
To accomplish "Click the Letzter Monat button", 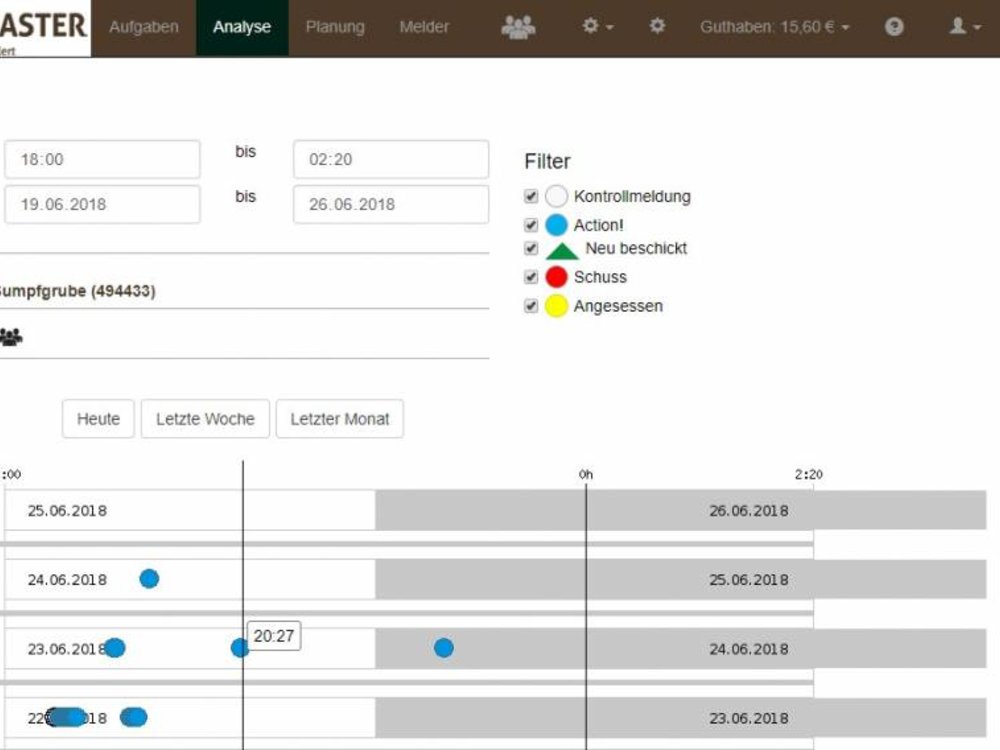I will click(339, 419).
